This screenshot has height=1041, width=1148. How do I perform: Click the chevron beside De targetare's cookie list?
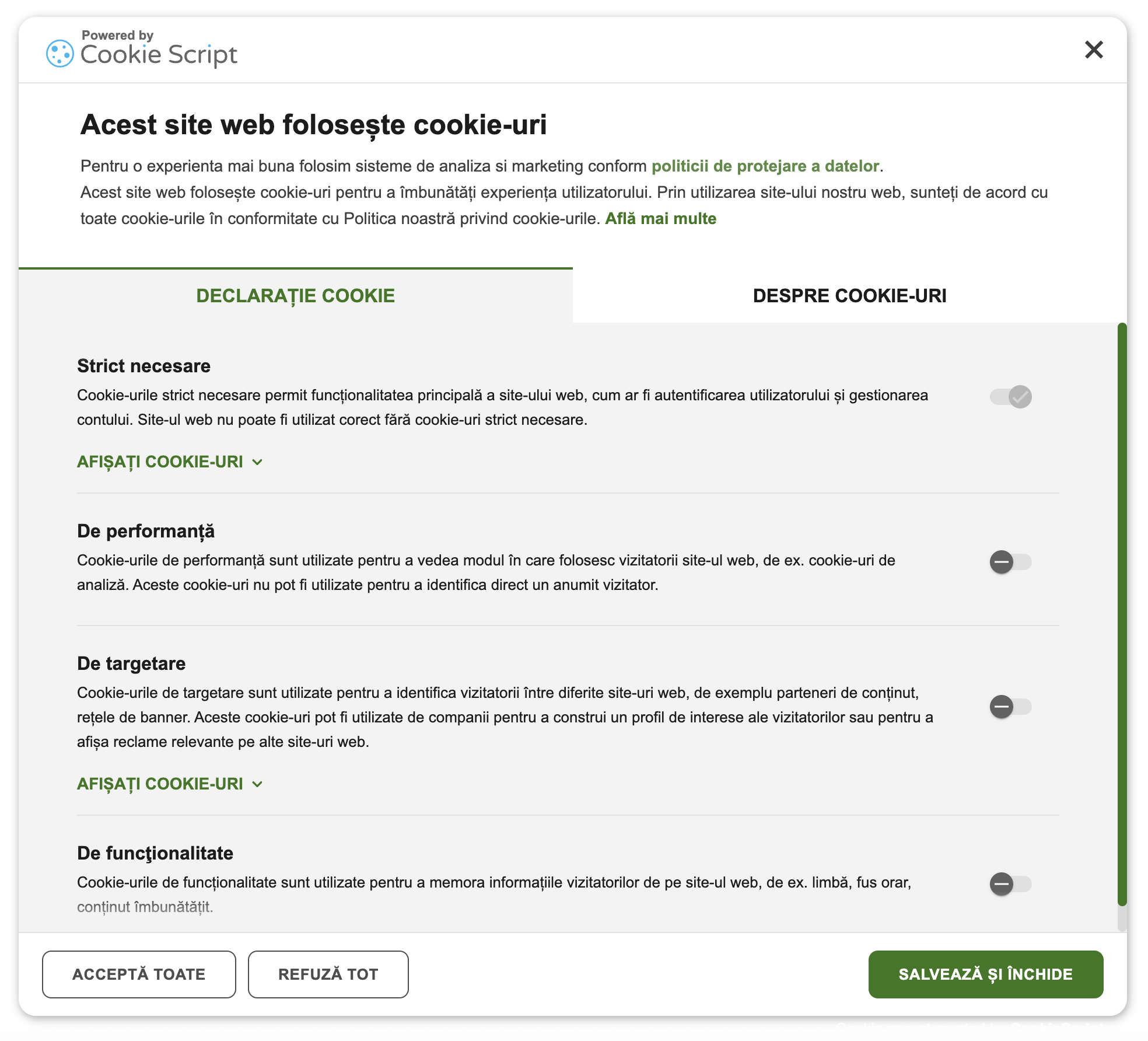coord(257,784)
